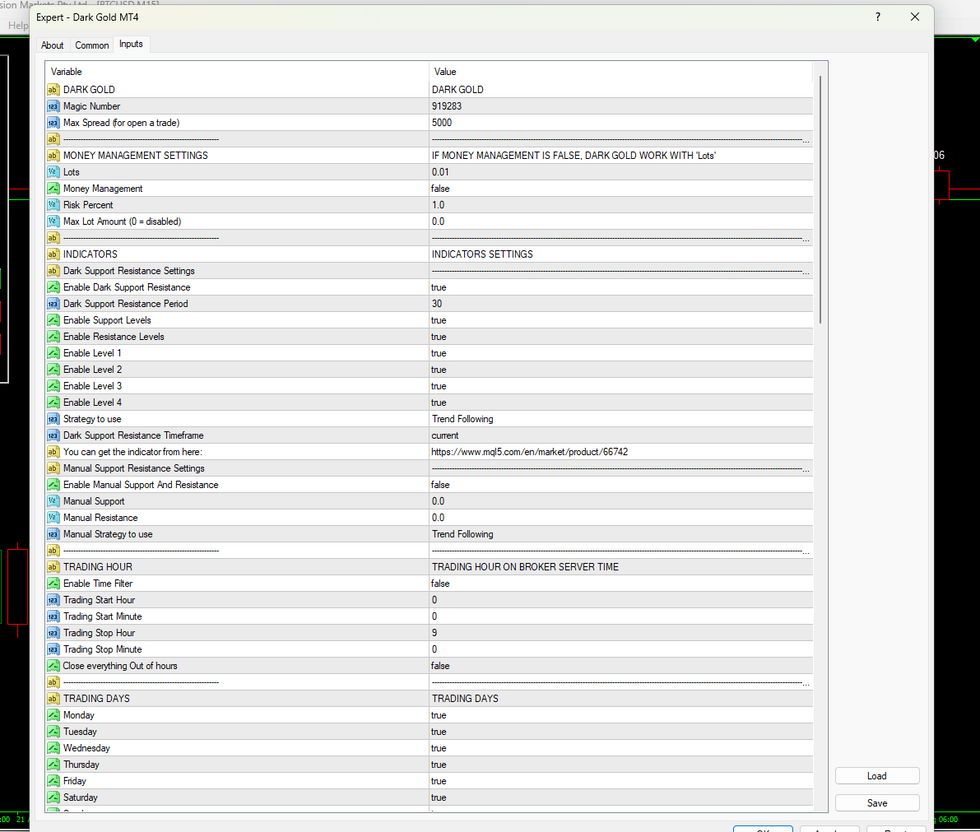Click the mql5.com market product URL value
Screen dimensions: 980x832
click(529, 451)
